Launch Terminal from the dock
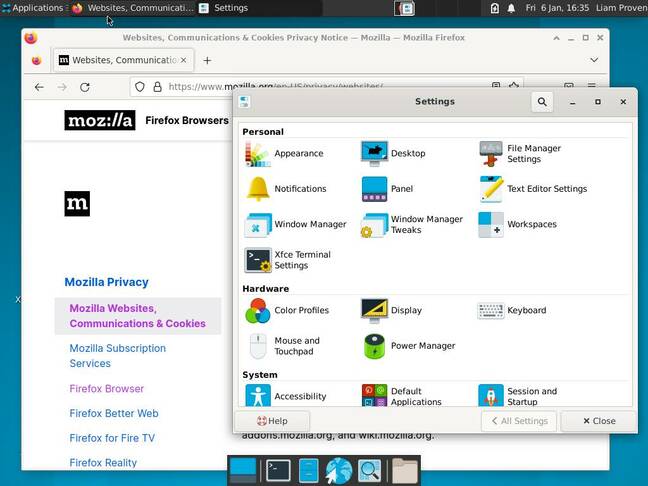The width and height of the screenshot is (648, 486). tap(278, 471)
